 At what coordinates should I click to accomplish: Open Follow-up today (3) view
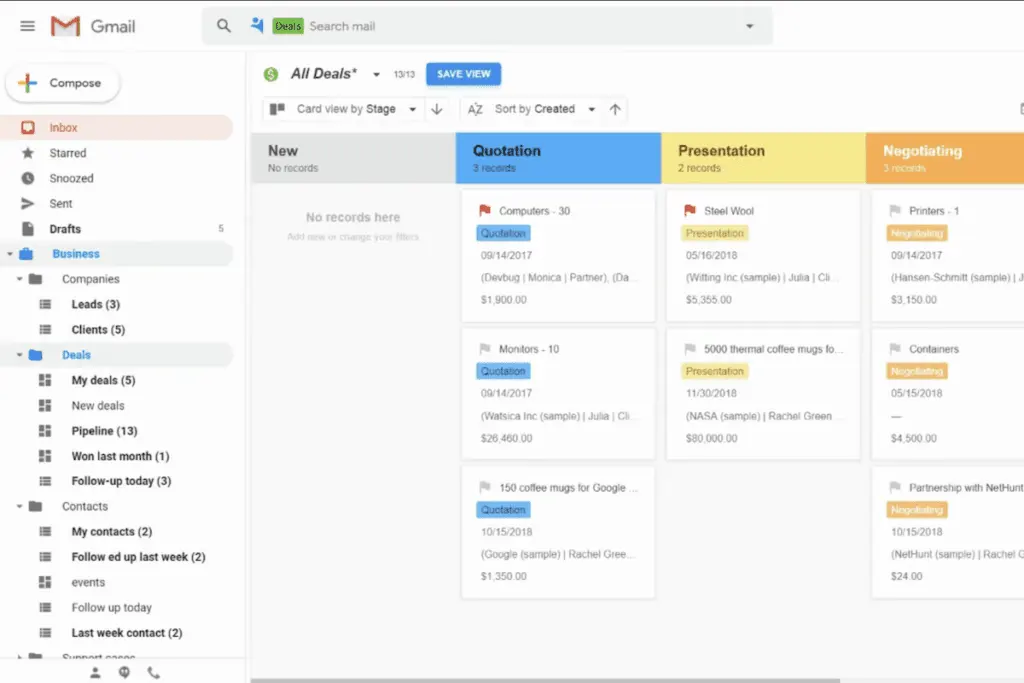[121, 481]
